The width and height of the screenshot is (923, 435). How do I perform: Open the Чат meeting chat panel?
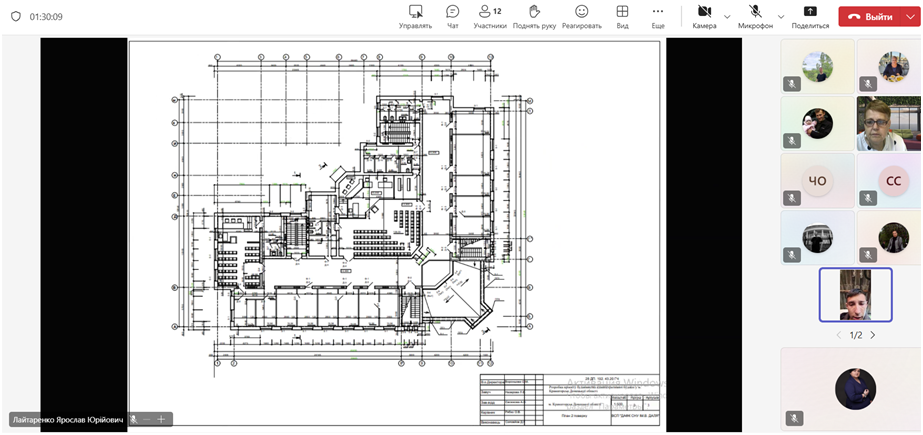click(x=452, y=16)
